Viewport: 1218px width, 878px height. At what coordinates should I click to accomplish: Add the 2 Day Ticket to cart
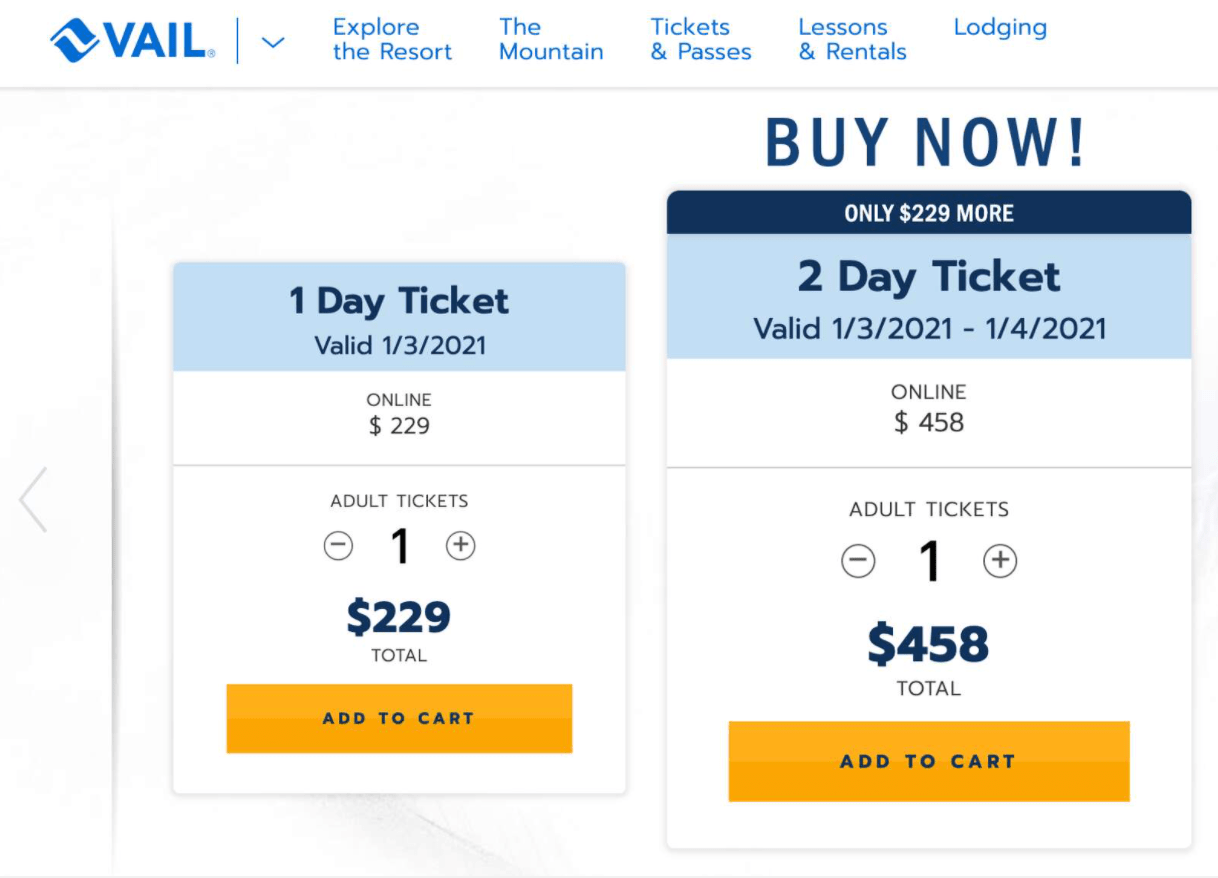[x=928, y=761]
